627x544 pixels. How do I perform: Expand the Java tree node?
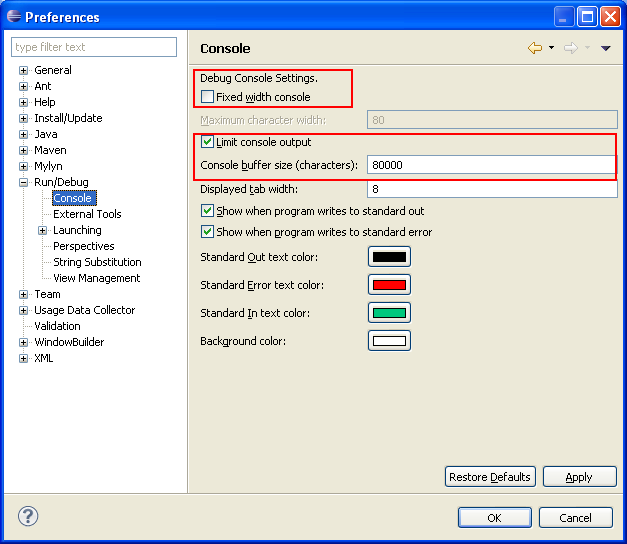click(23, 134)
